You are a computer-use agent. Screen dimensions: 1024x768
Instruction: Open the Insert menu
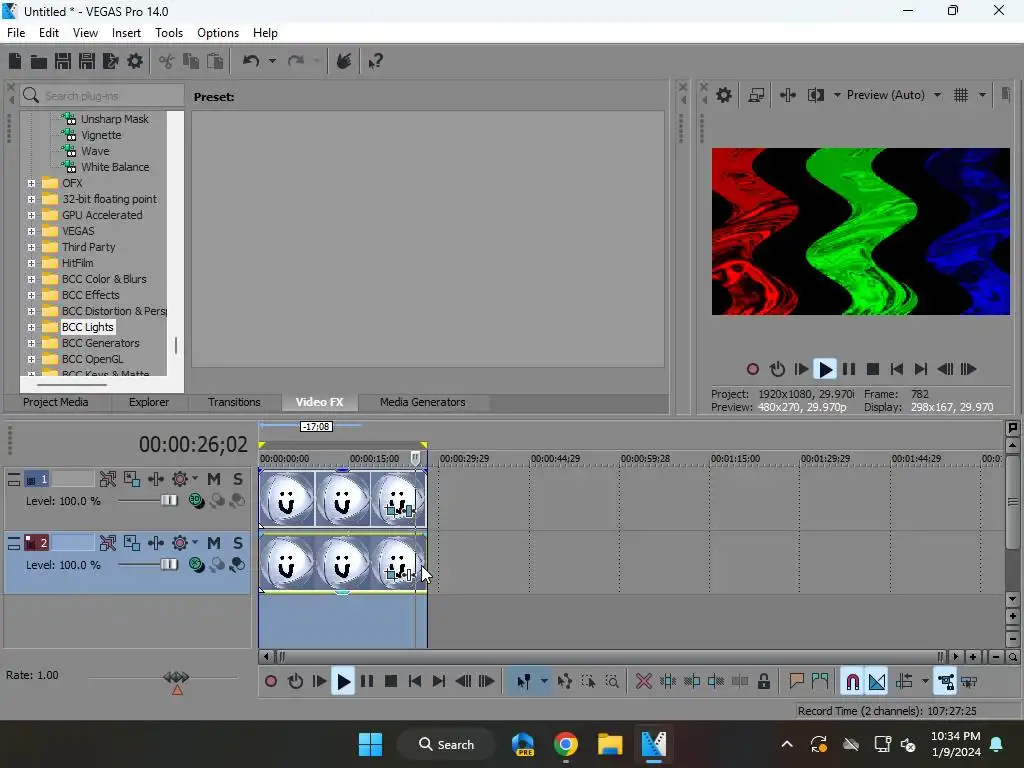click(126, 33)
